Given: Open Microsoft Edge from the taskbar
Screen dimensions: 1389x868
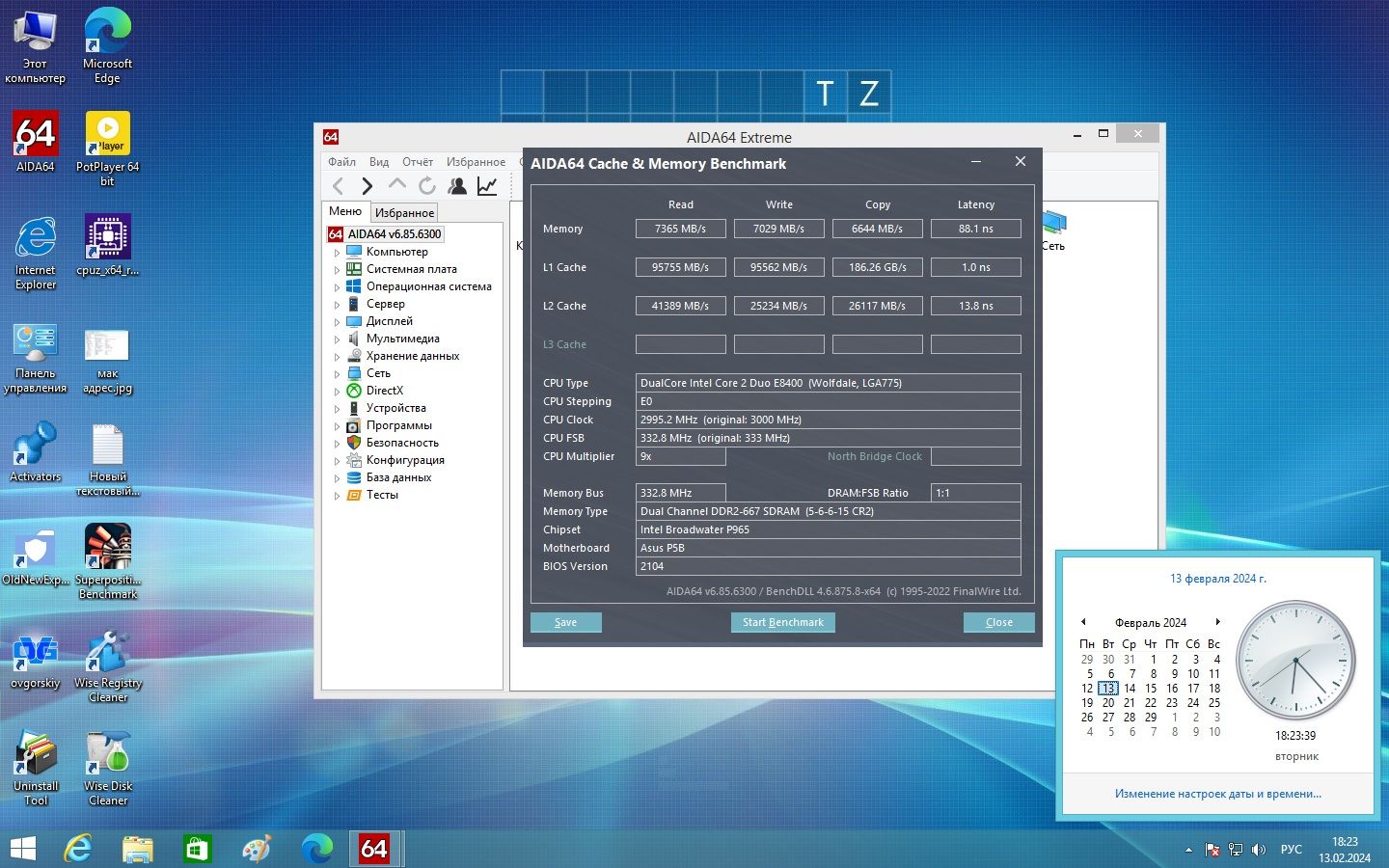Looking at the screenshot, I should [316, 849].
